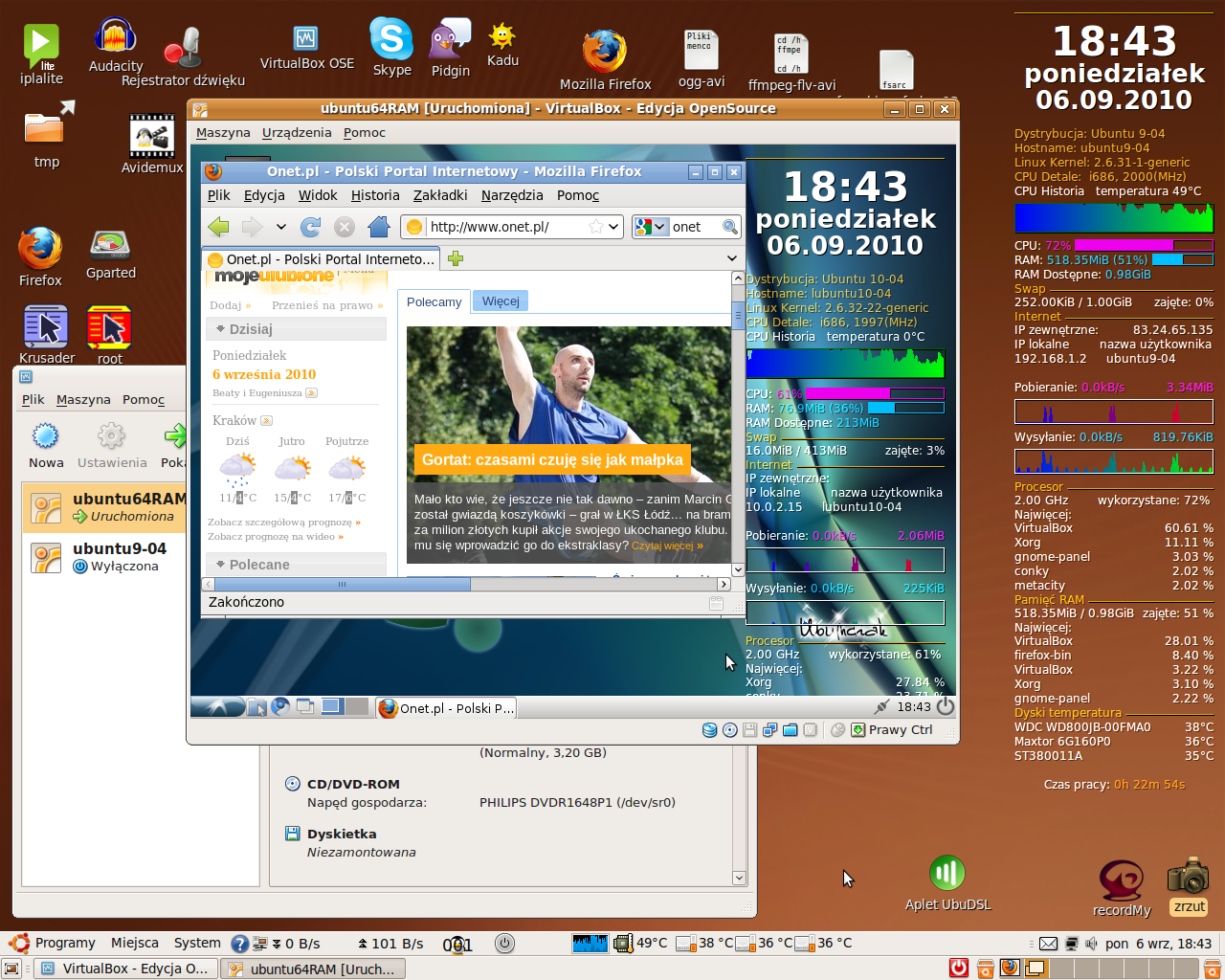Click the Nowa button in VirtualBox manager
1225x980 pixels.
pyautogui.click(x=46, y=446)
